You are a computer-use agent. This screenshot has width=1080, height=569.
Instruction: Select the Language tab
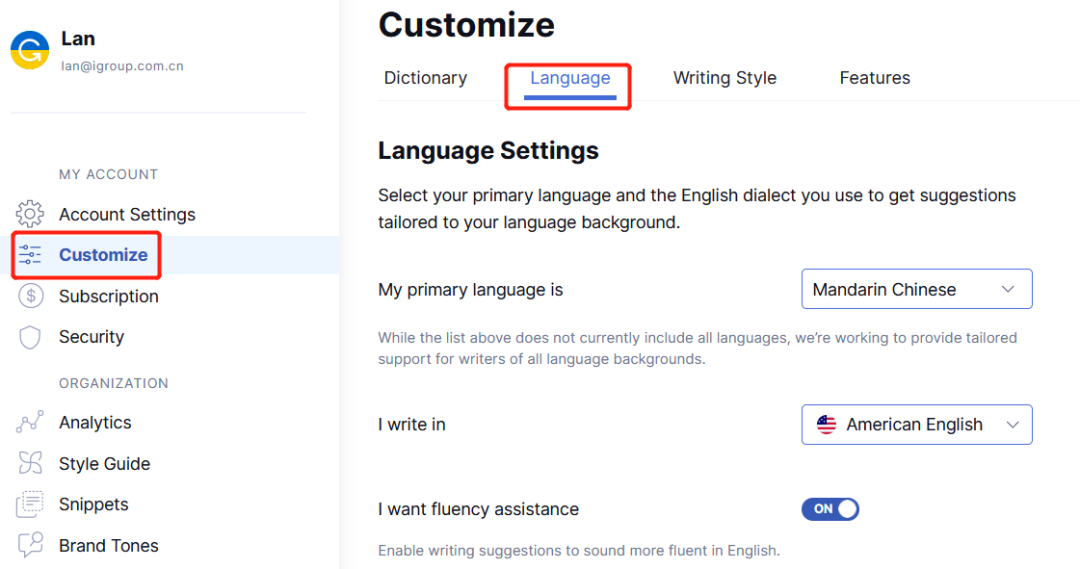click(x=569, y=78)
